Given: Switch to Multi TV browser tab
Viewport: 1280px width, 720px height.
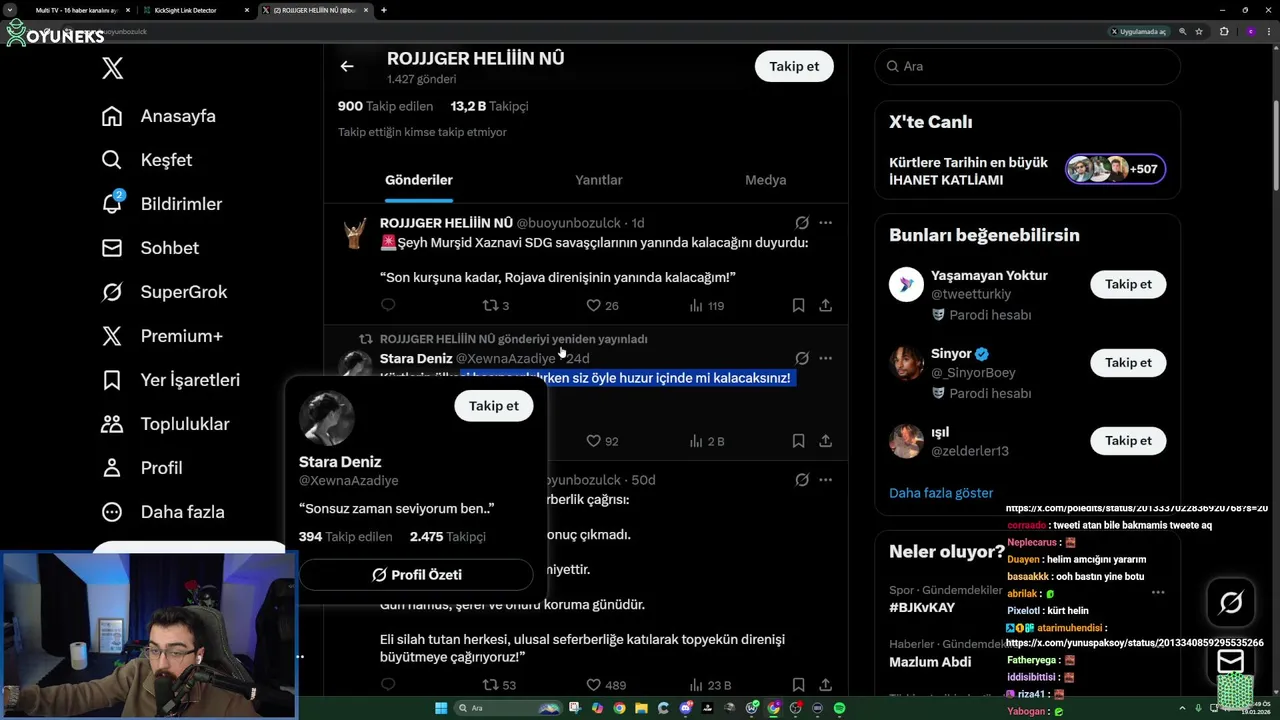Looking at the screenshot, I should coord(78,10).
